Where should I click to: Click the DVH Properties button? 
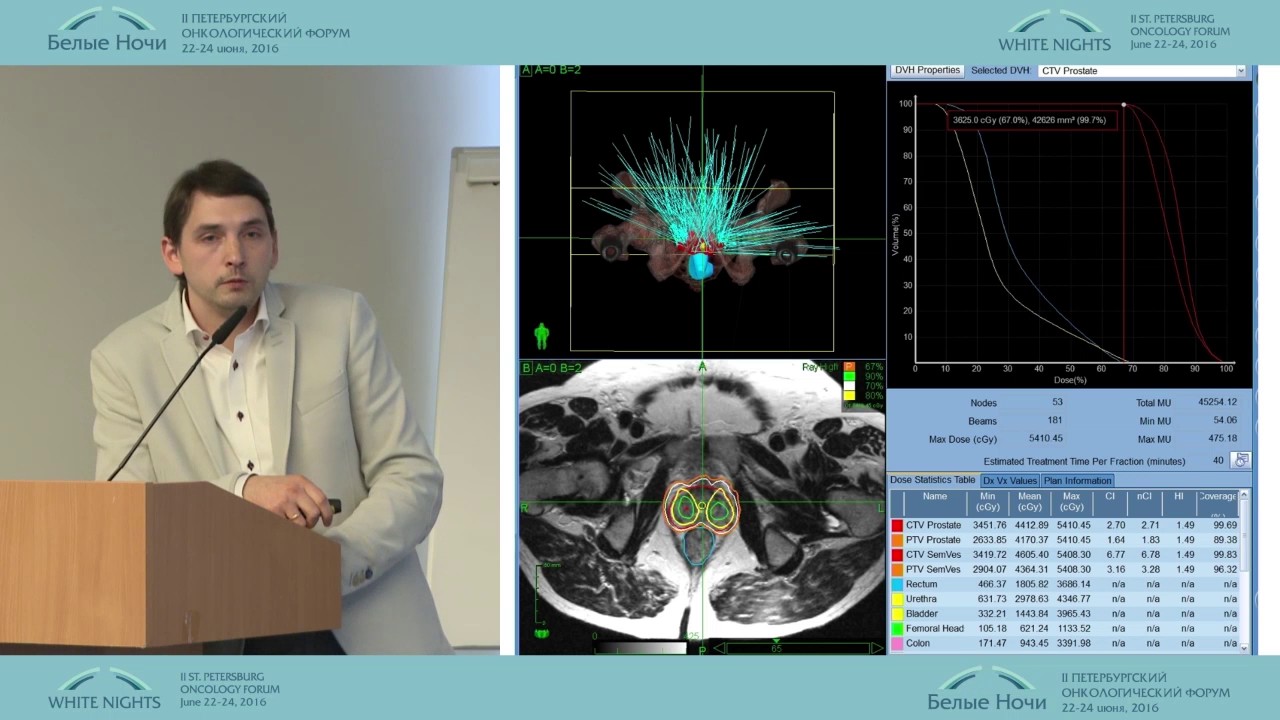point(927,70)
